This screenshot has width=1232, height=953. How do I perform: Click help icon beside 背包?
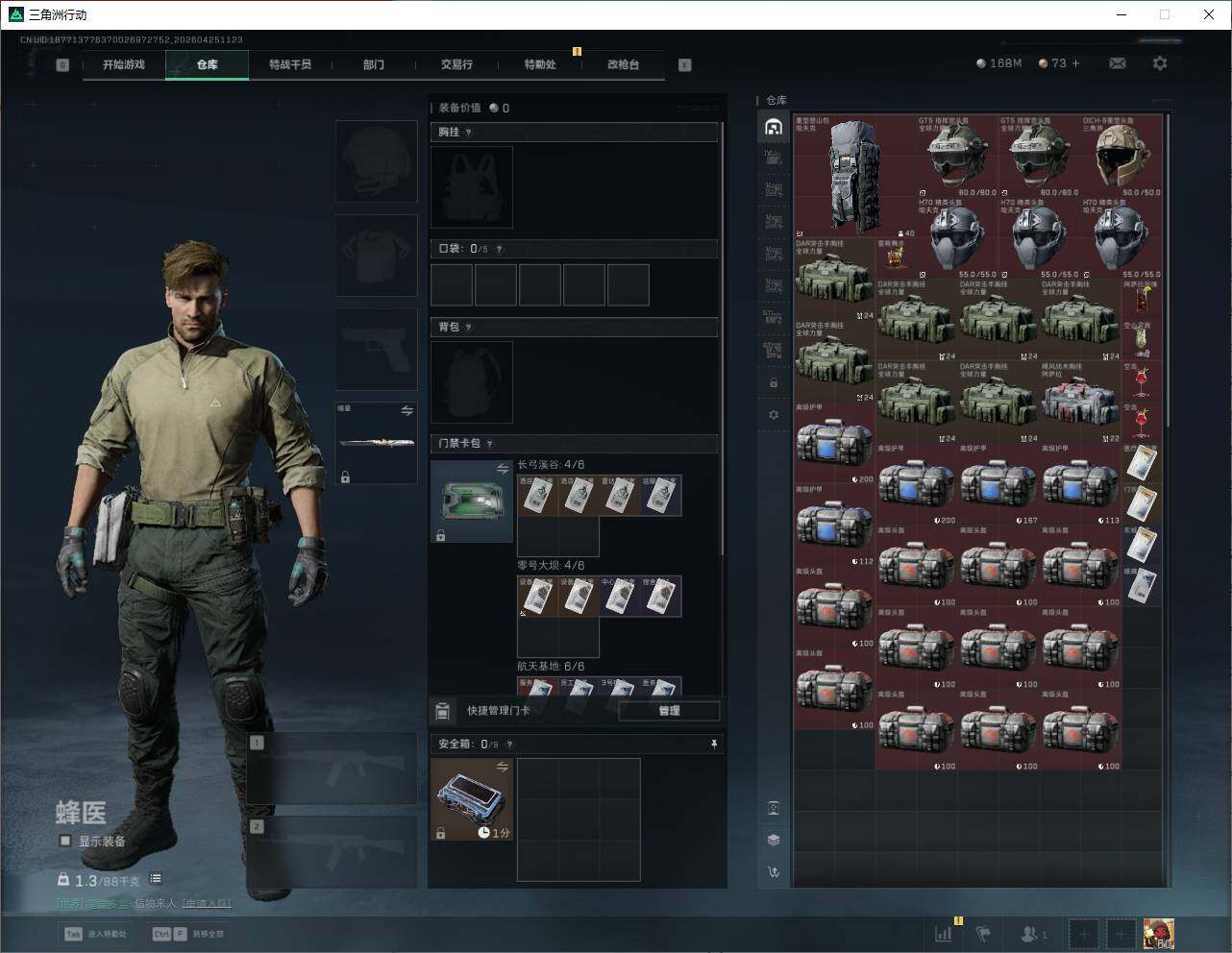point(469,328)
